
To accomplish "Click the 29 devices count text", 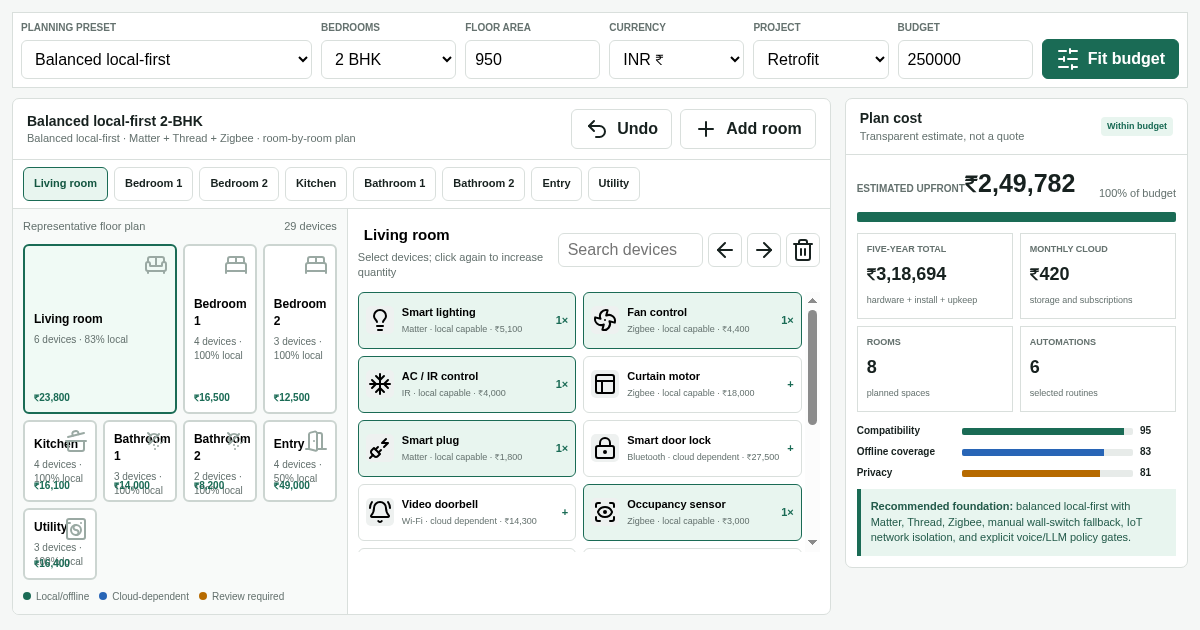I will coord(310,226).
